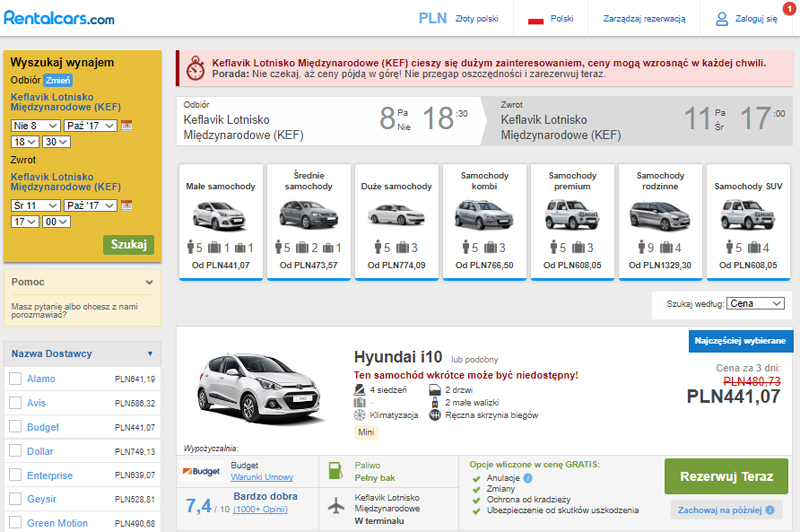Check the Alamo supplier checkbox
The width and height of the screenshot is (800, 532).
16,378
